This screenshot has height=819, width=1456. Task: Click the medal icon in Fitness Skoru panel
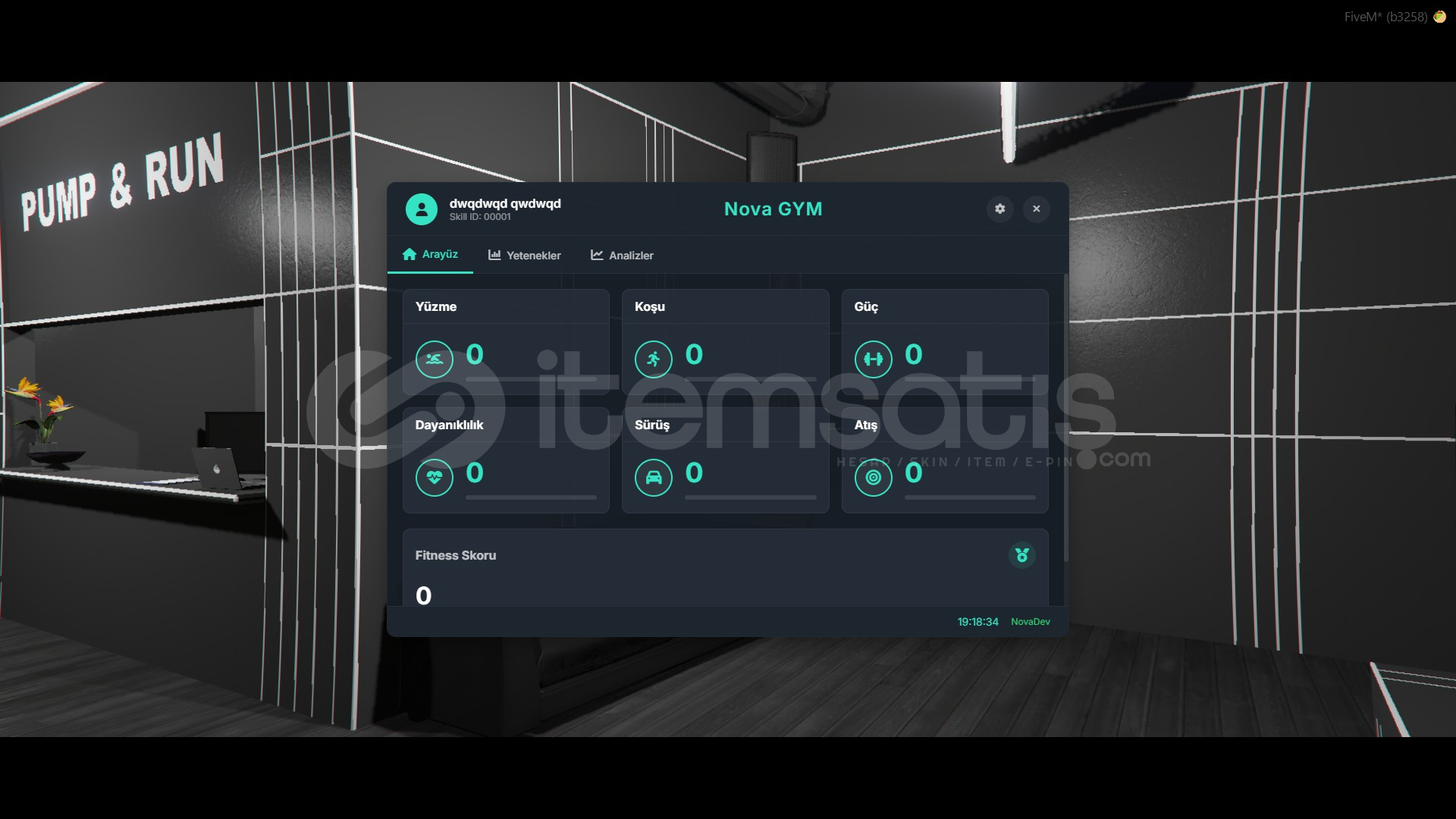coord(1021,555)
